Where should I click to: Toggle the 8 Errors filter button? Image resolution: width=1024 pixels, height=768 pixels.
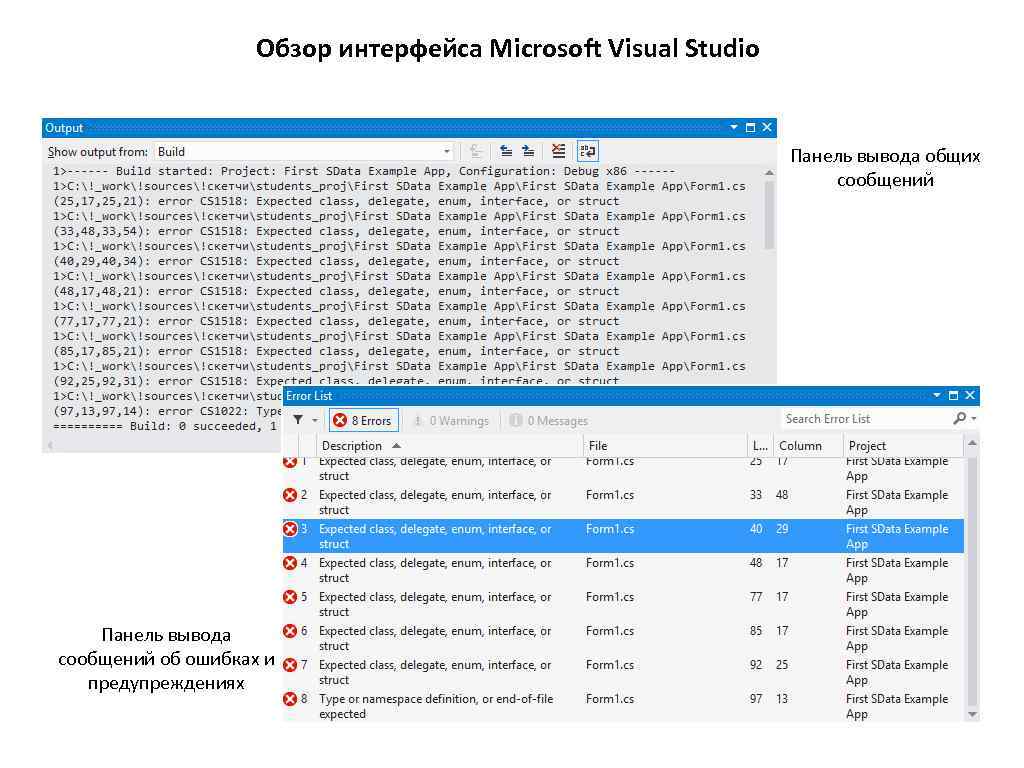tap(364, 421)
